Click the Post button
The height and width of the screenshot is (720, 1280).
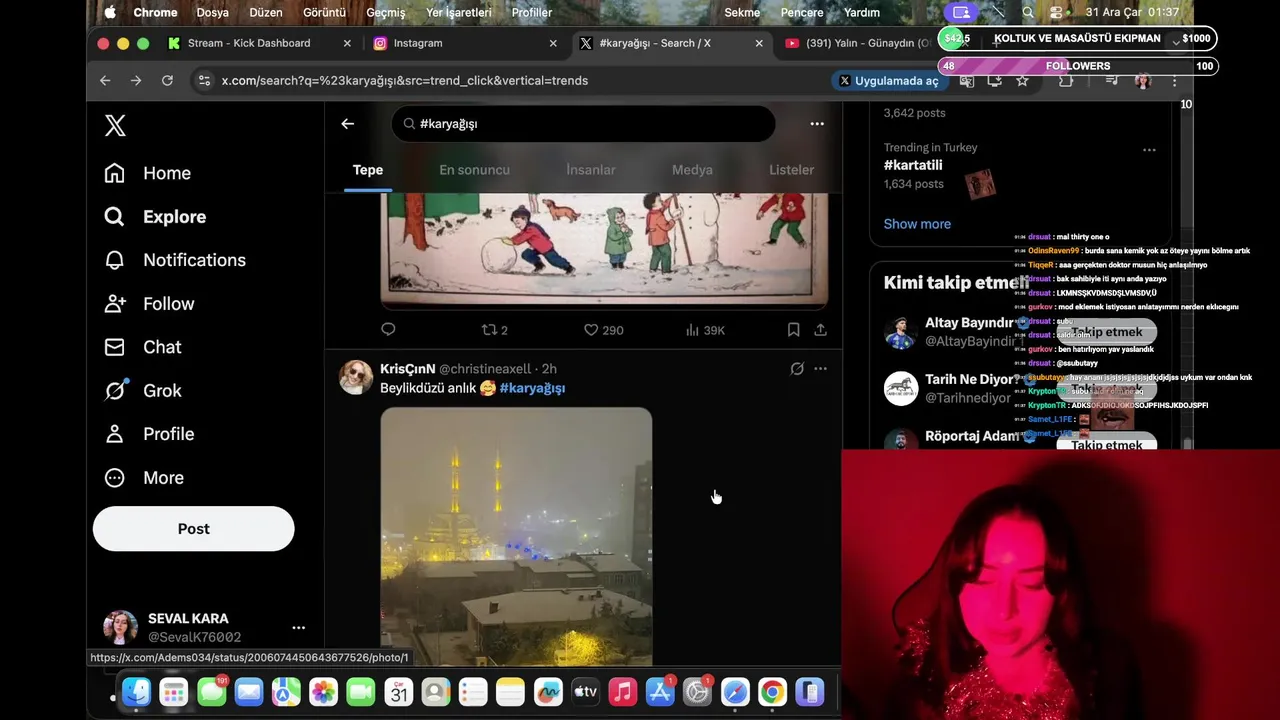pos(194,529)
